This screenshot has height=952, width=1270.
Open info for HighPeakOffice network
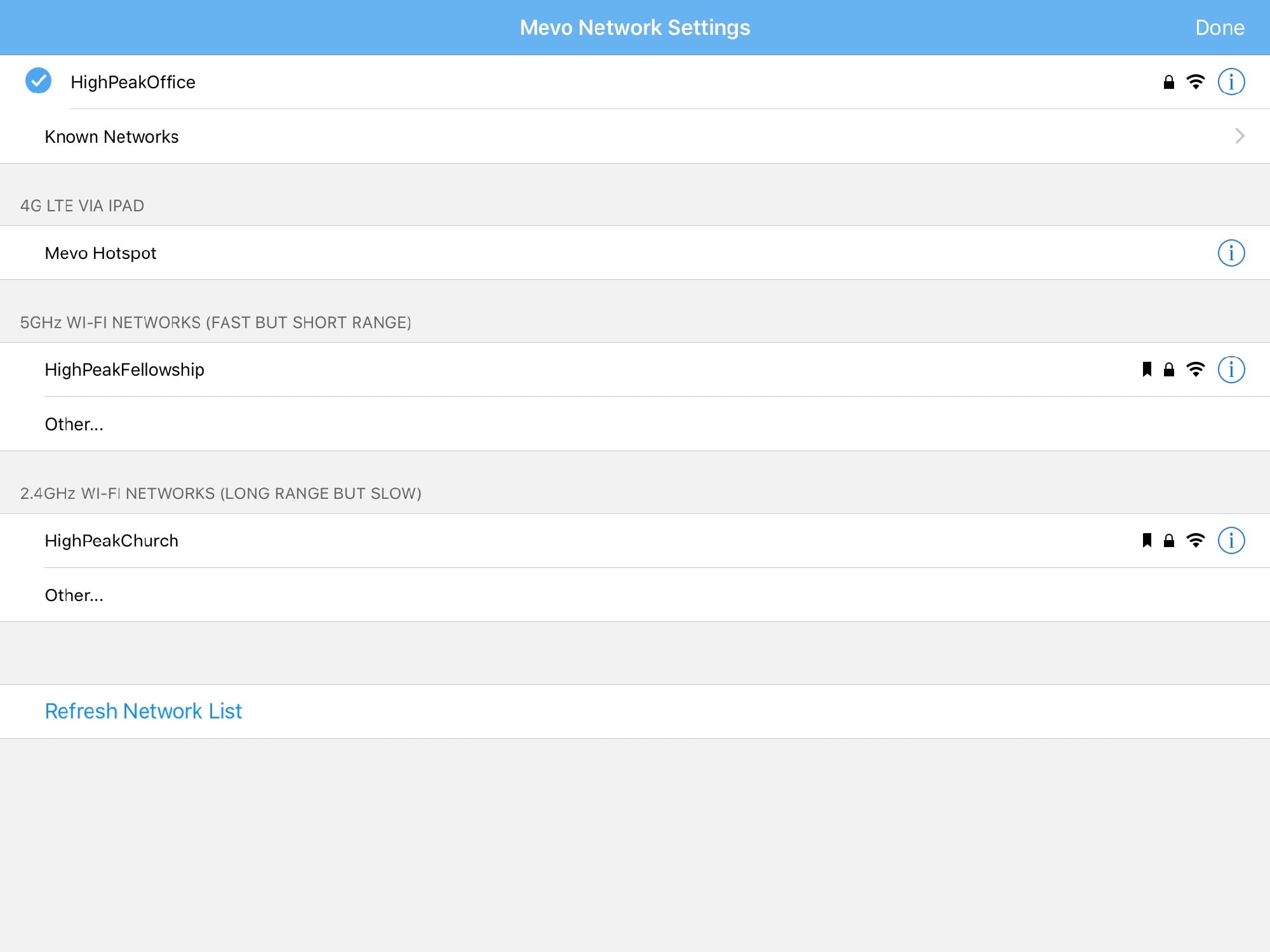click(1231, 82)
